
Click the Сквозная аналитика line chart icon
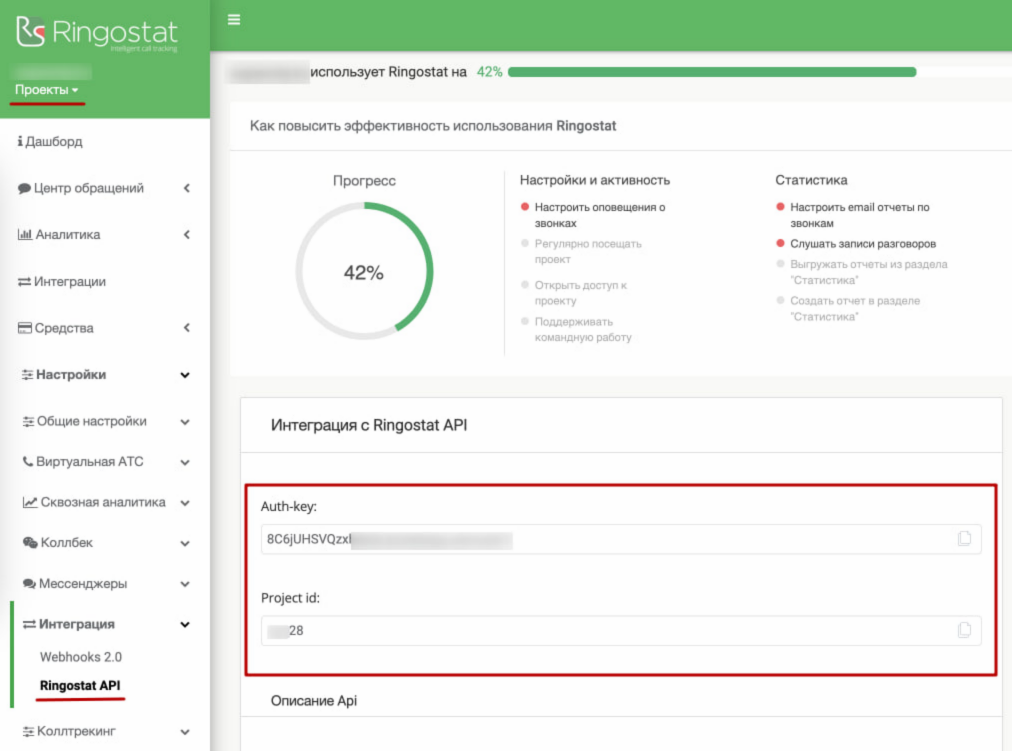(x=30, y=503)
